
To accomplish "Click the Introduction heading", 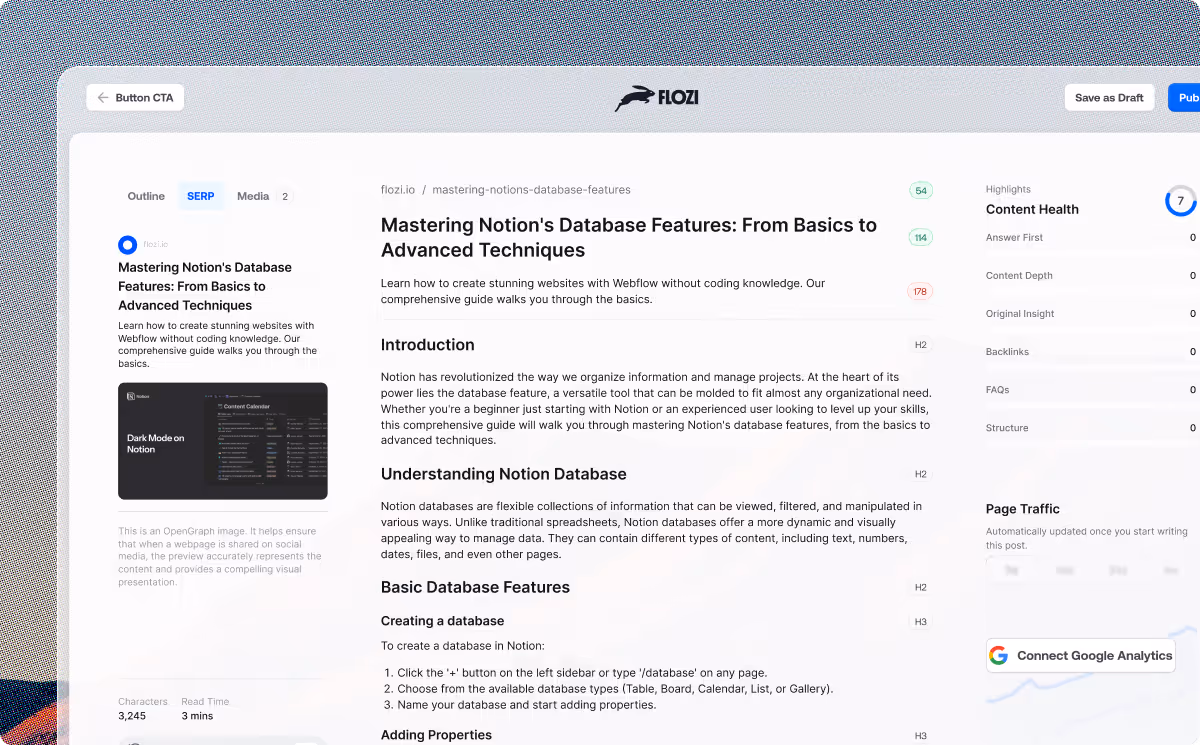I will tap(428, 345).
